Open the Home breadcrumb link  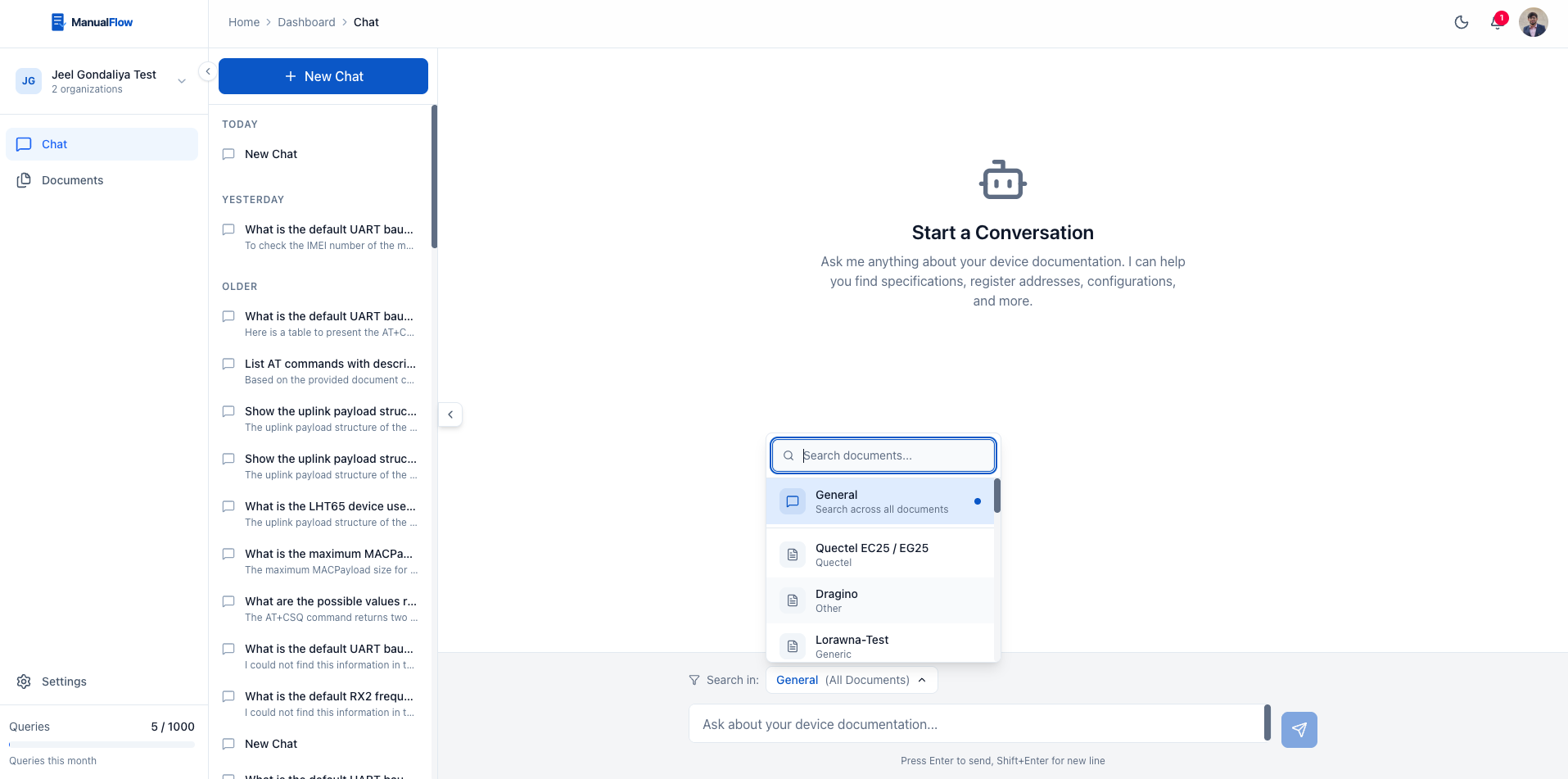[244, 22]
